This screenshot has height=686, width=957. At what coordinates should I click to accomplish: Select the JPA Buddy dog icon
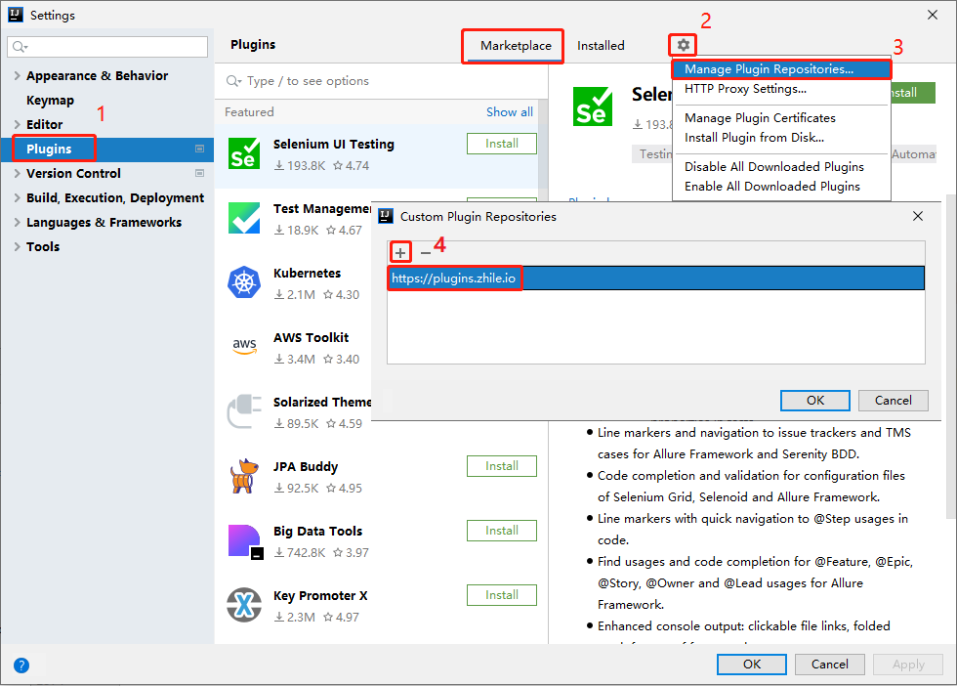pyautogui.click(x=244, y=476)
